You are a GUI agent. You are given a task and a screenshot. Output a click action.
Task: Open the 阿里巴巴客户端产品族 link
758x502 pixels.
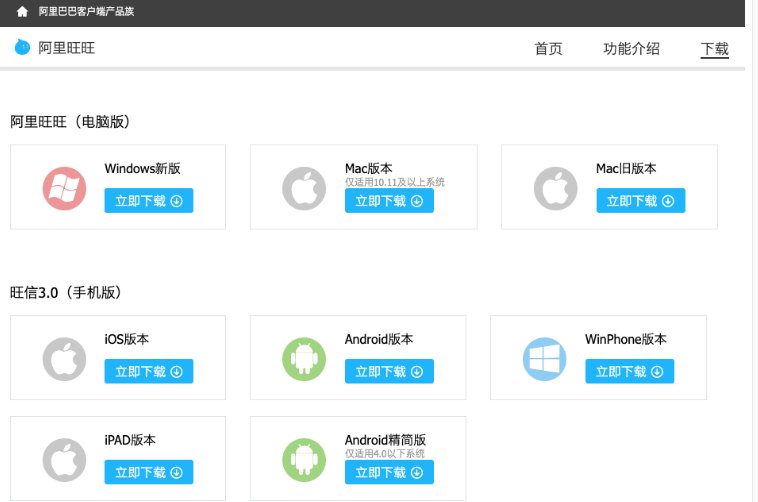pyautogui.click(x=86, y=11)
